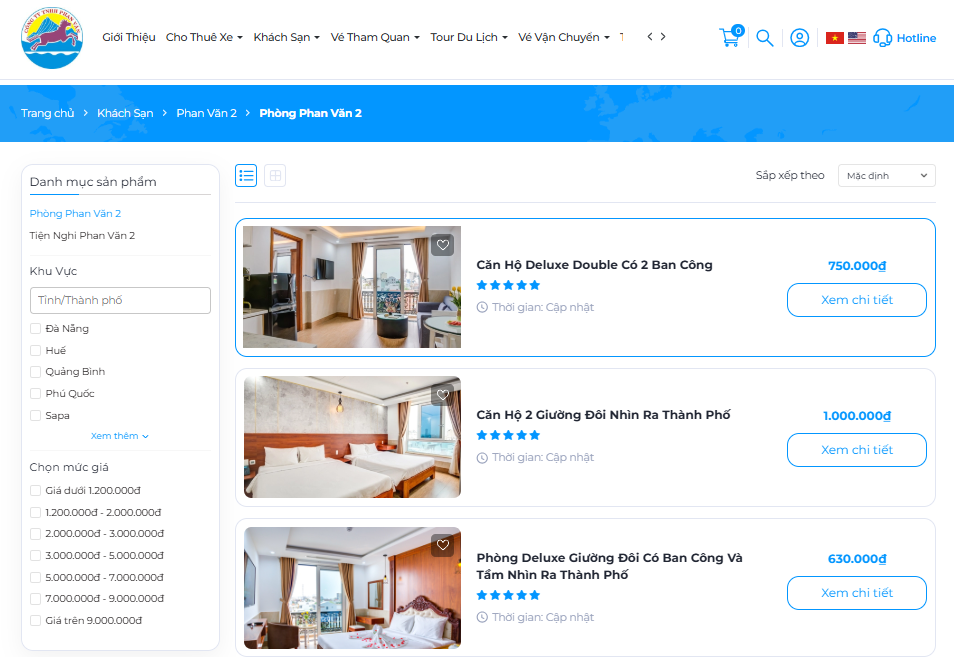The width and height of the screenshot is (954, 657).
Task: Open title Phòng Deluxe Giường Đôi Có Ban Công
Action: click(609, 566)
